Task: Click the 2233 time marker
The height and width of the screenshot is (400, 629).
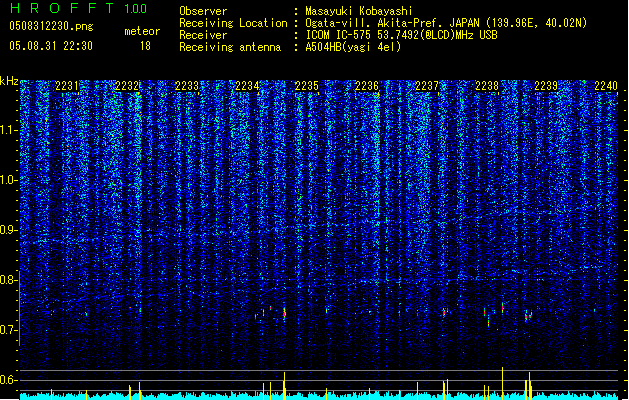Action: pos(187,86)
